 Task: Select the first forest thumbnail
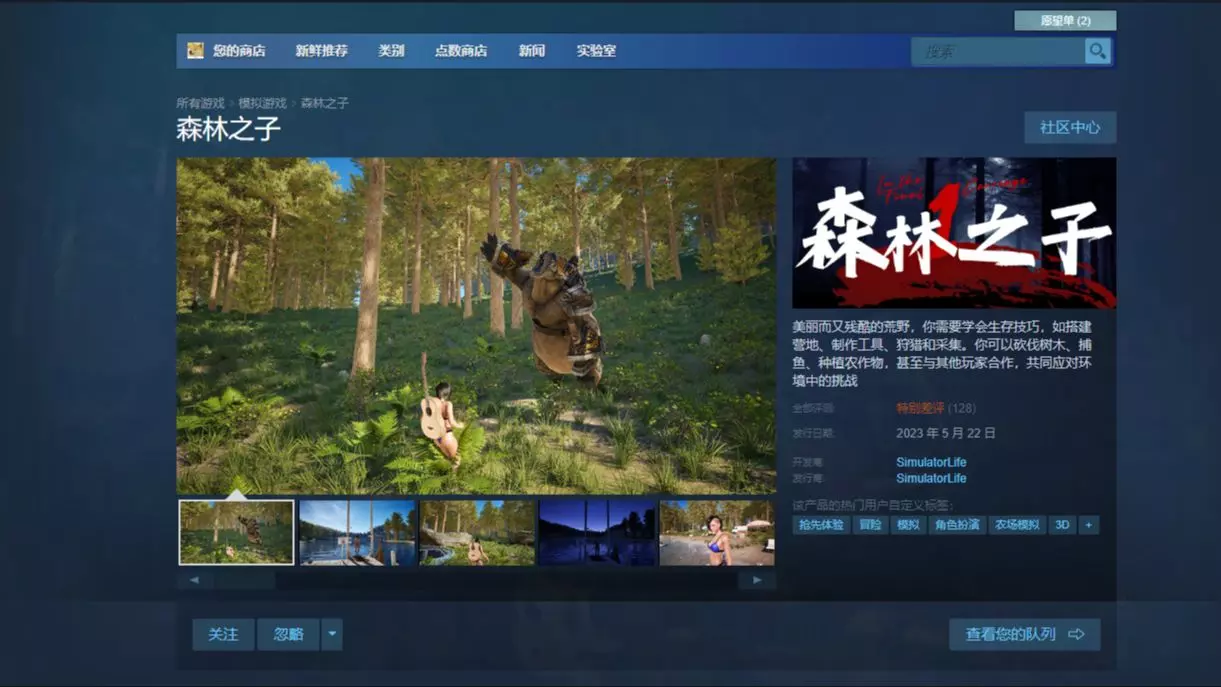236,533
